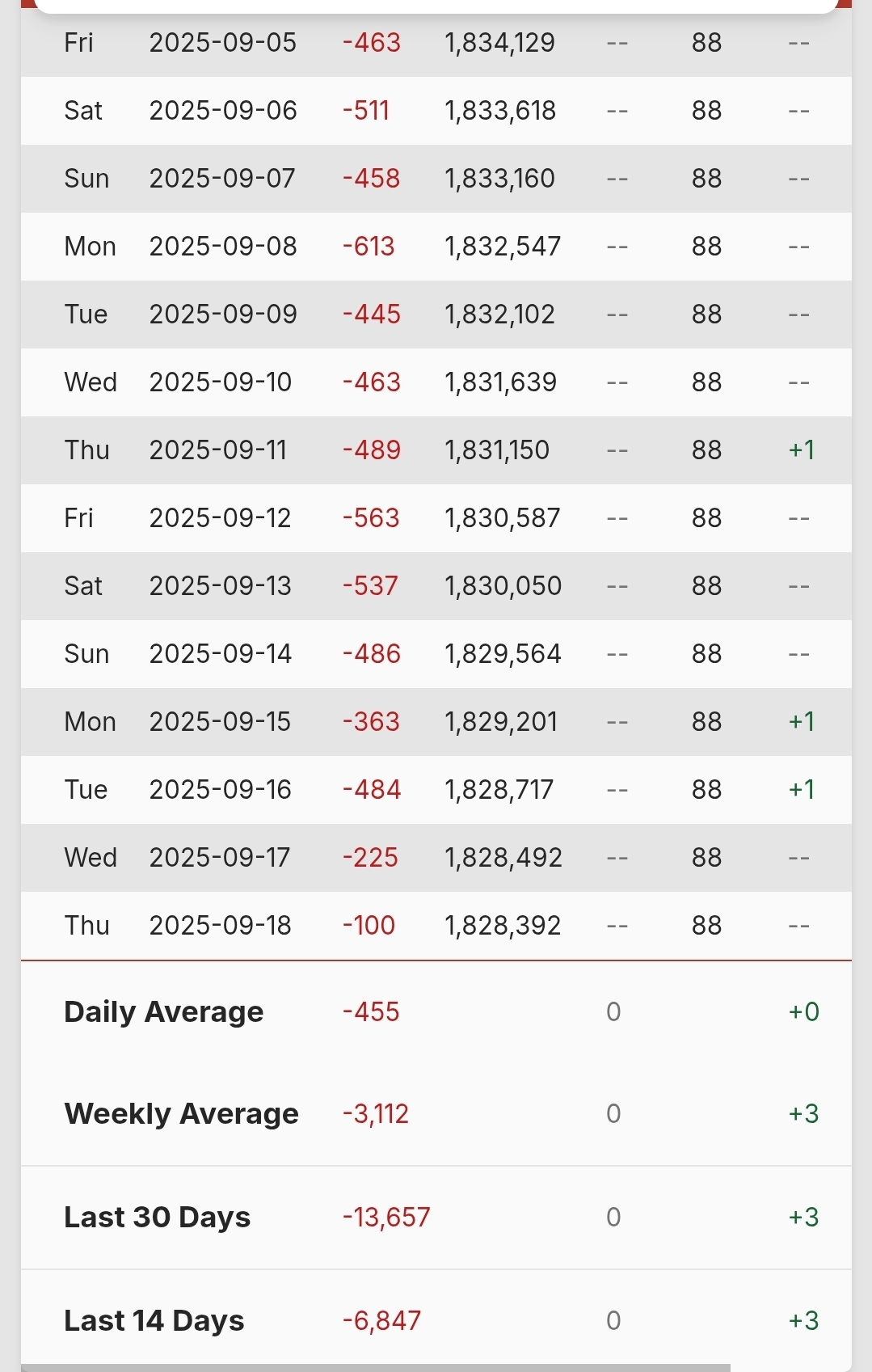Image resolution: width=872 pixels, height=1372 pixels.
Task: Click the -100 change on 2025-09-18
Action: tap(369, 926)
